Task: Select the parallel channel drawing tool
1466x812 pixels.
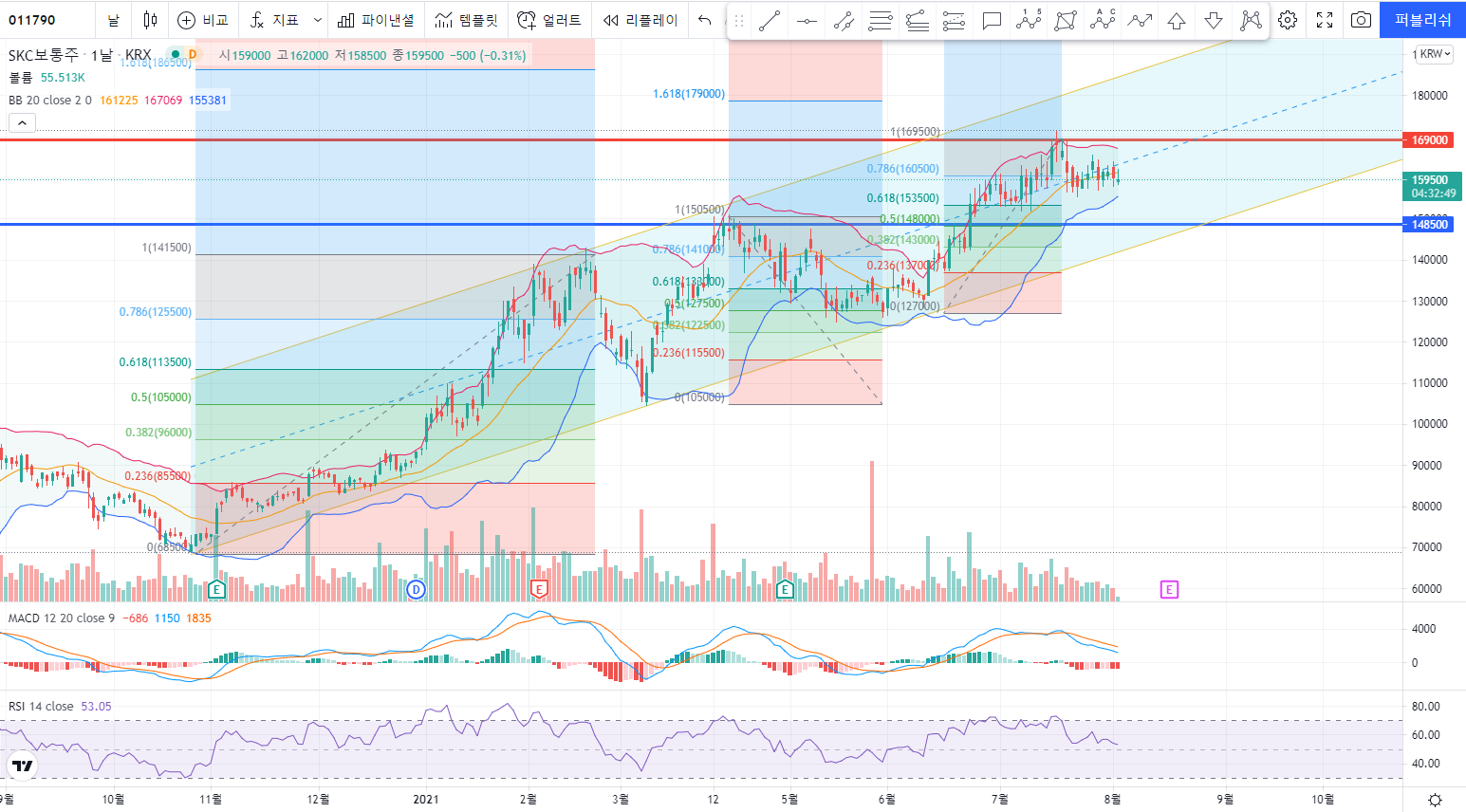Action: click(x=844, y=21)
